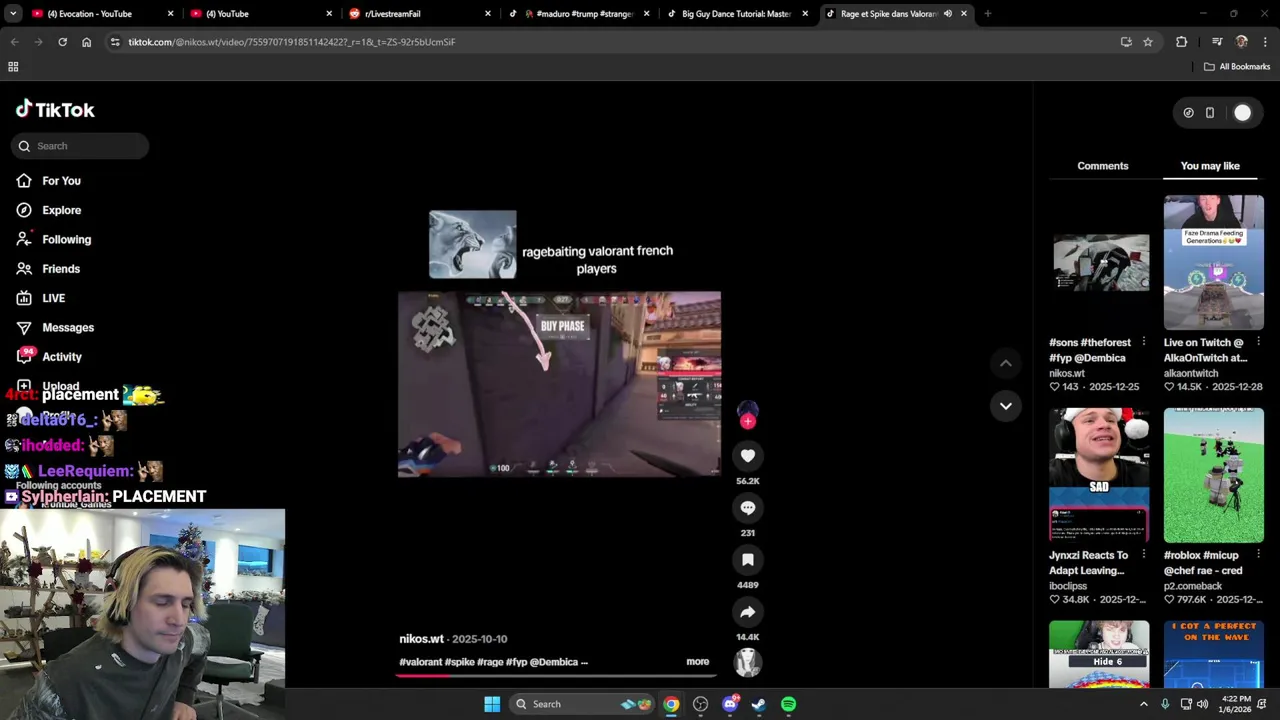Save the video with the bookmark icon

tap(747, 560)
